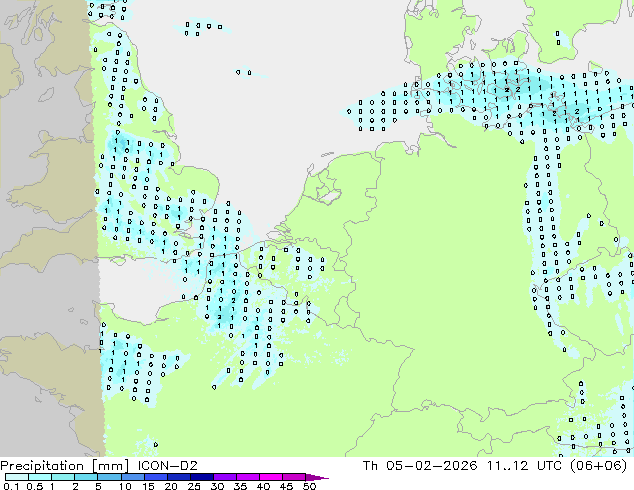The width and height of the screenshot is (634, 490).
Task: Select the 35–40 mm legend color swatch
Action: [x=247, y=477]
